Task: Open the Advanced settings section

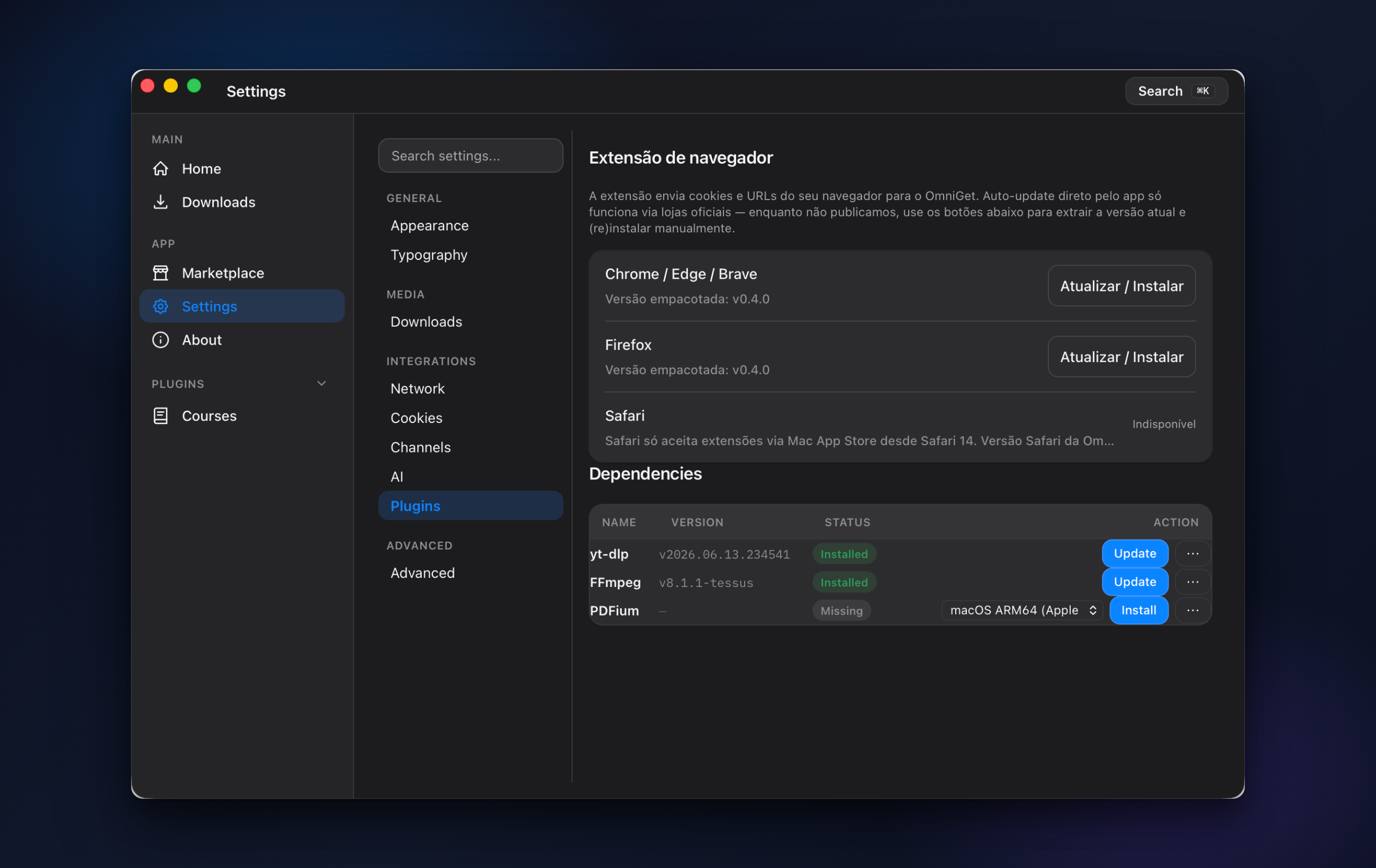Action: tap(471, 573)
